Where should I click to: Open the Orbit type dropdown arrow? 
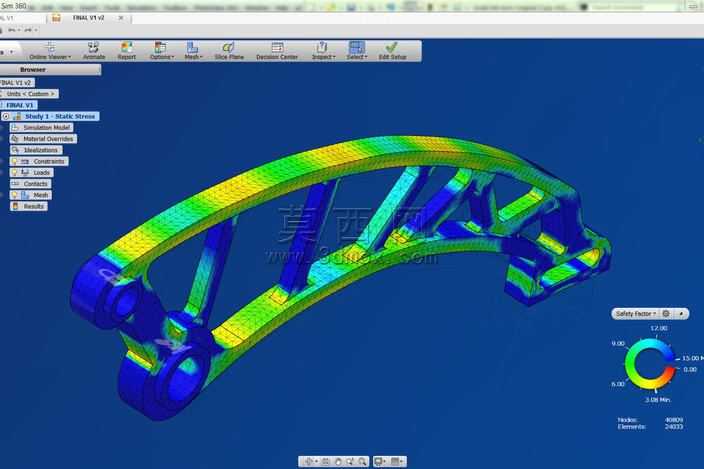(316, 461)
